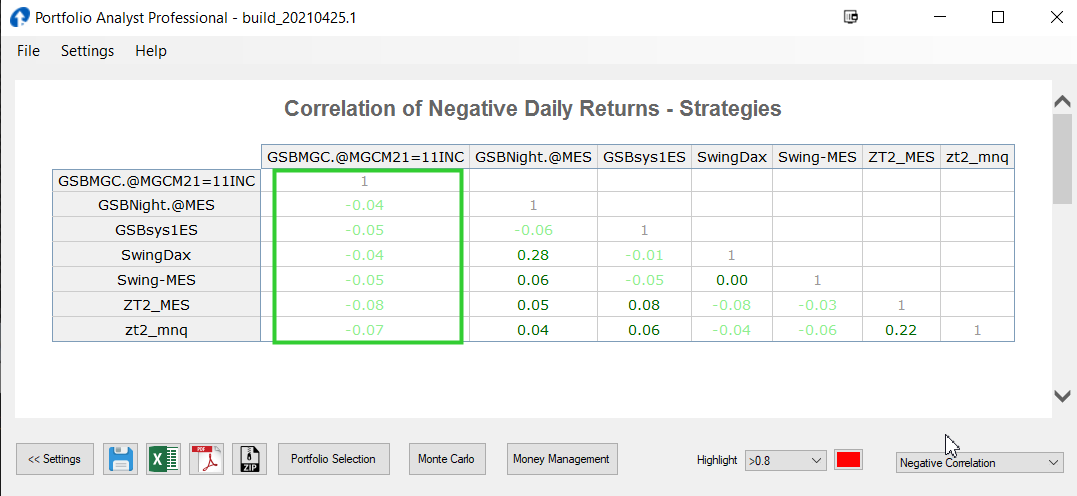The image size is (1077, 496).
Task: Click the Portfolio Selection button
Action: (x=333, y=459)
